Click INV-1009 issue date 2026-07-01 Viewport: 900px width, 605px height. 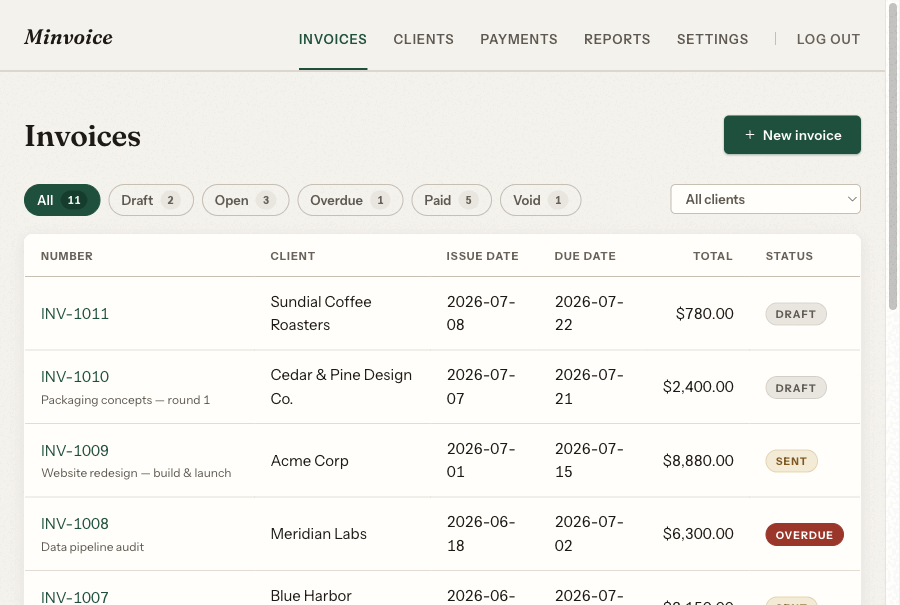point(481,460)
